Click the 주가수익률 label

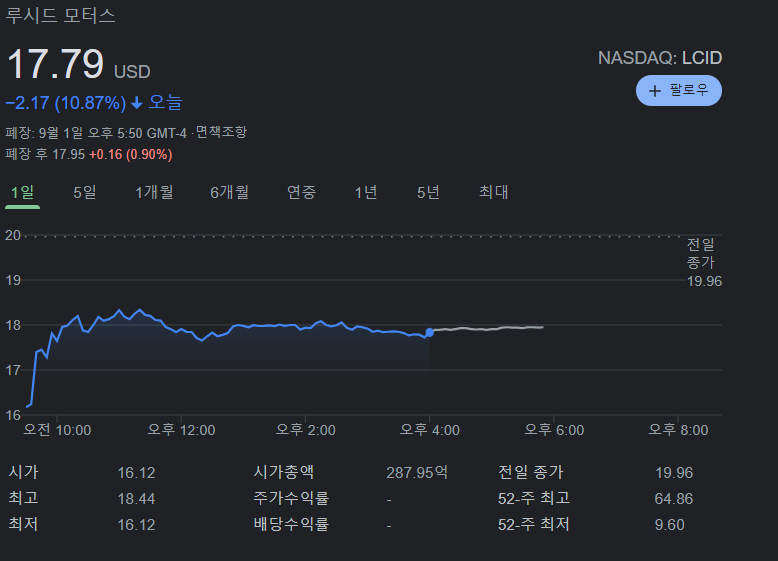[x=291, y=498]
